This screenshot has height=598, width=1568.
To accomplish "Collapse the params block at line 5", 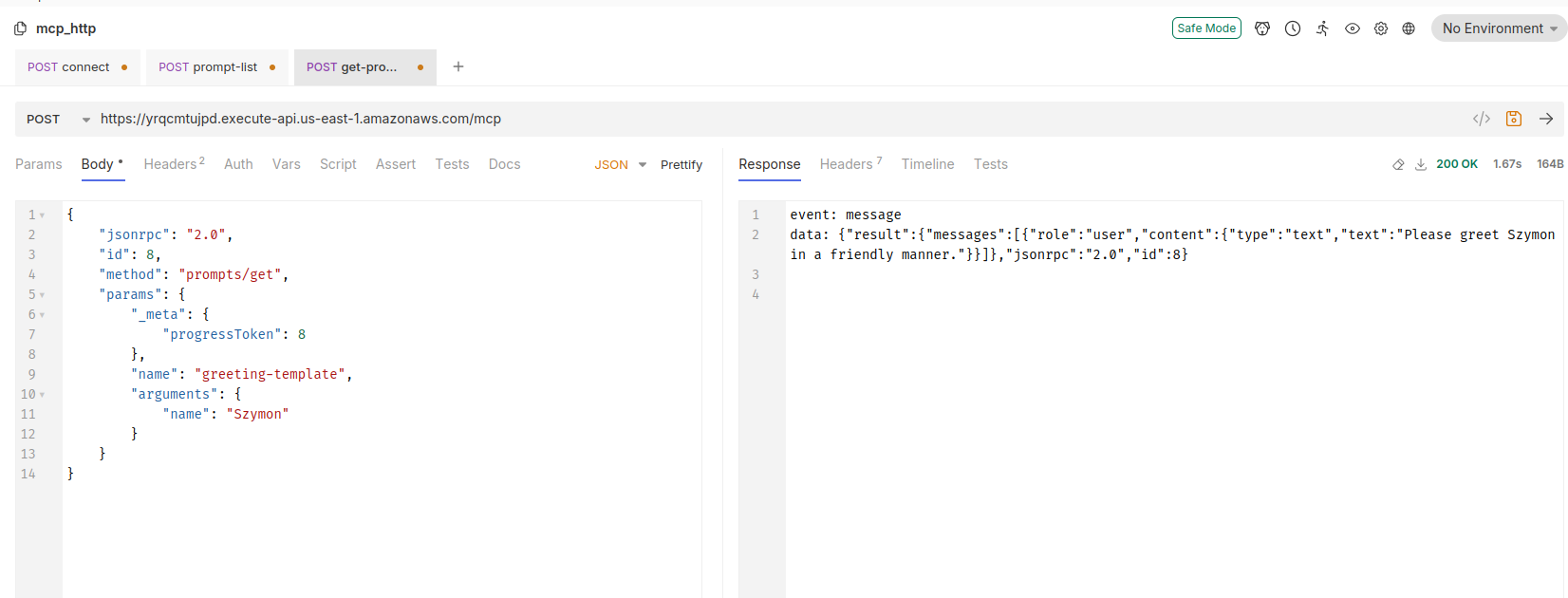I will click(x=42, y=295).
